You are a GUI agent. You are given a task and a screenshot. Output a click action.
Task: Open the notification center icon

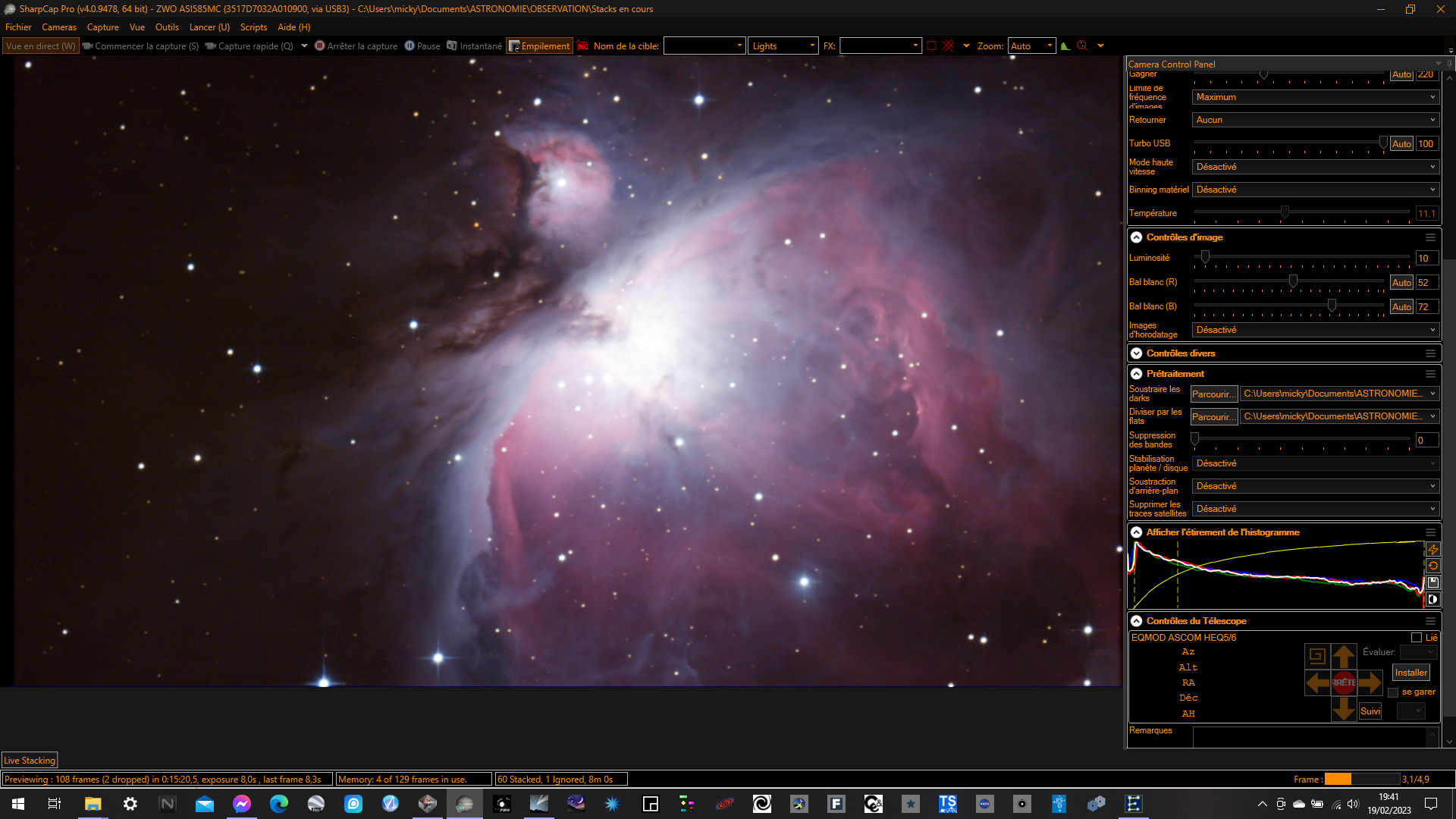(x=1431, y=804)
